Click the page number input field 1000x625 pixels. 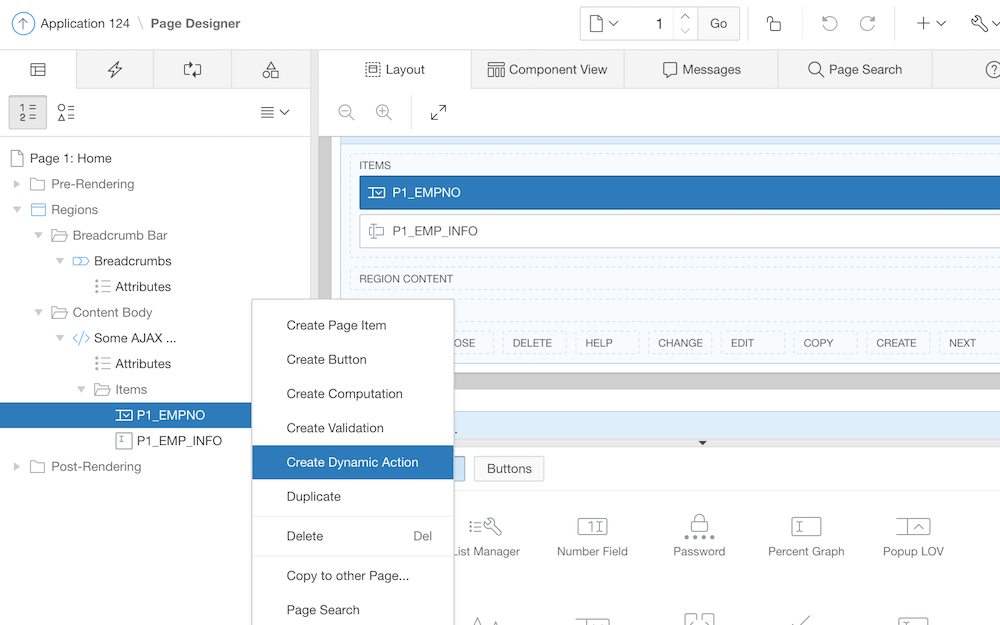point(651,24)
